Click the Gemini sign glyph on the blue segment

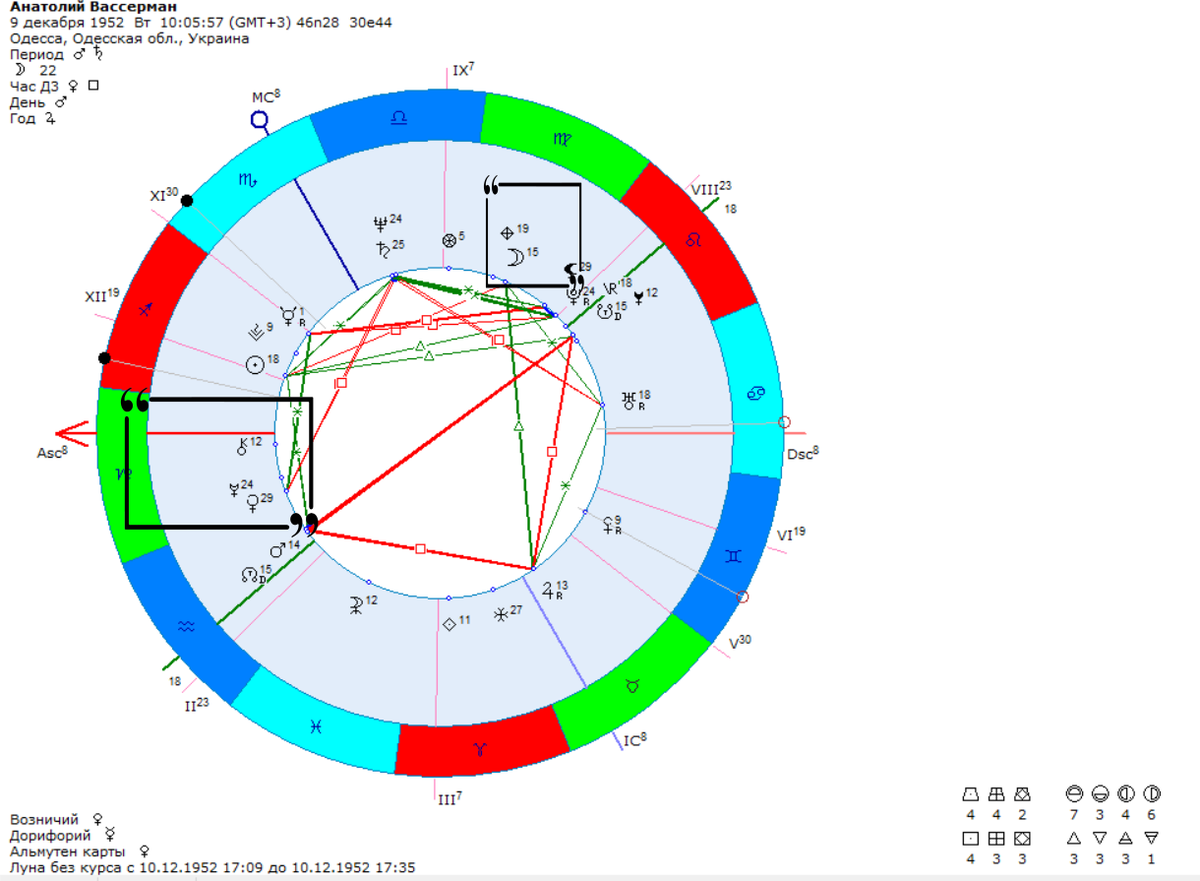tap(733, 555)
